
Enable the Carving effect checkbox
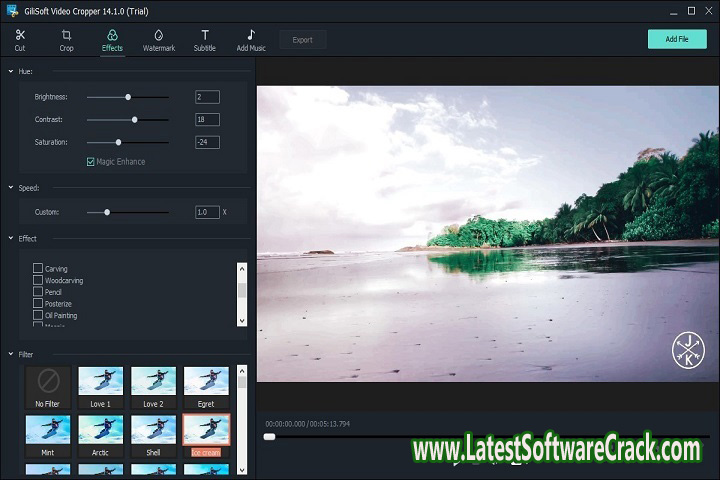(38, 269)
